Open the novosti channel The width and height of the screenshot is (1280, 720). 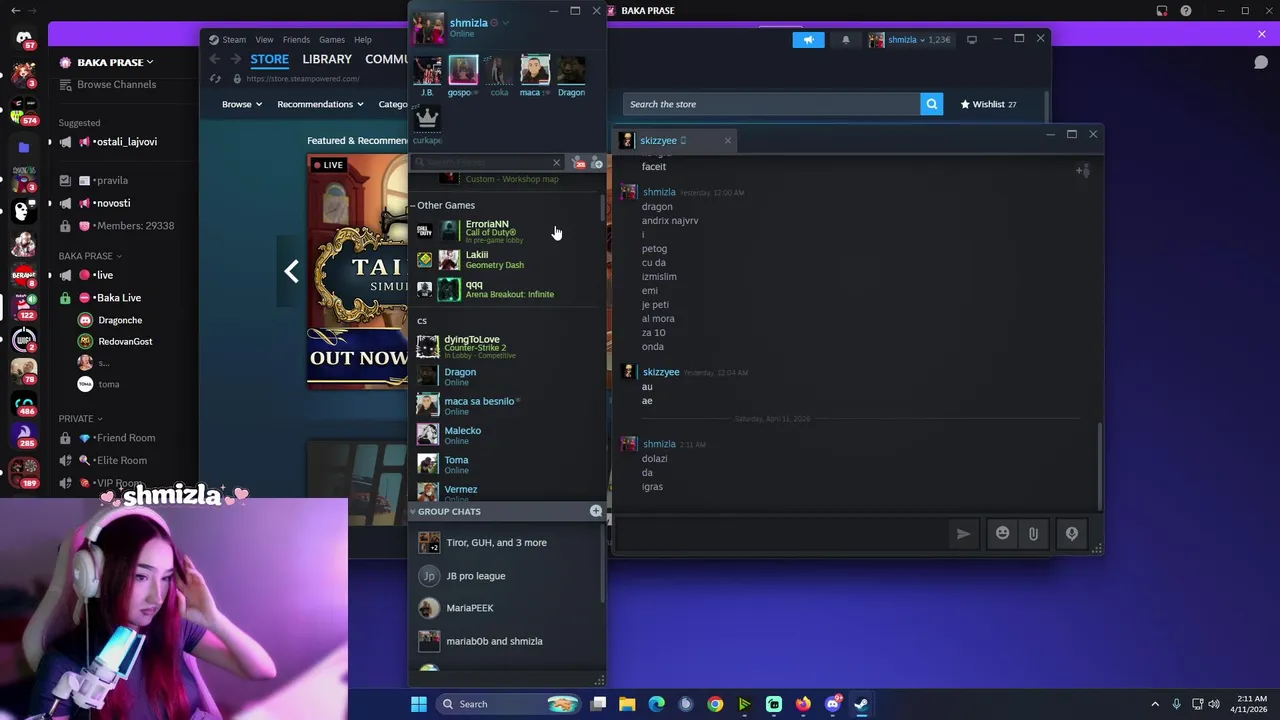click(115, 203)
